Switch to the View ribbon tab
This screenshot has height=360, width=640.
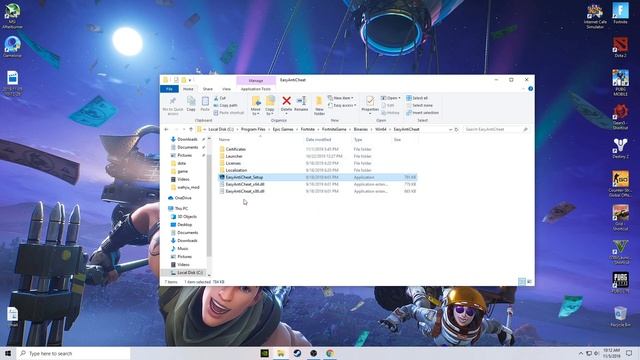click(227, 89)
